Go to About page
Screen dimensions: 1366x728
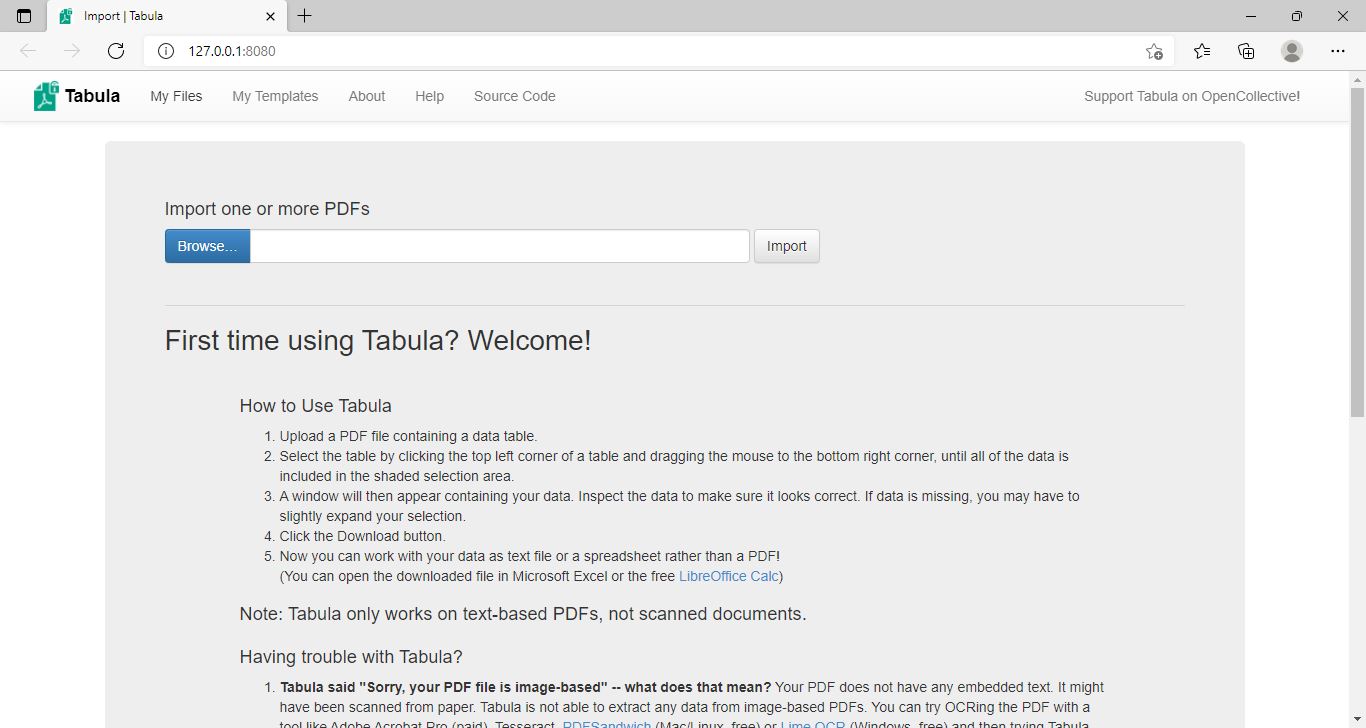point(367,96)
